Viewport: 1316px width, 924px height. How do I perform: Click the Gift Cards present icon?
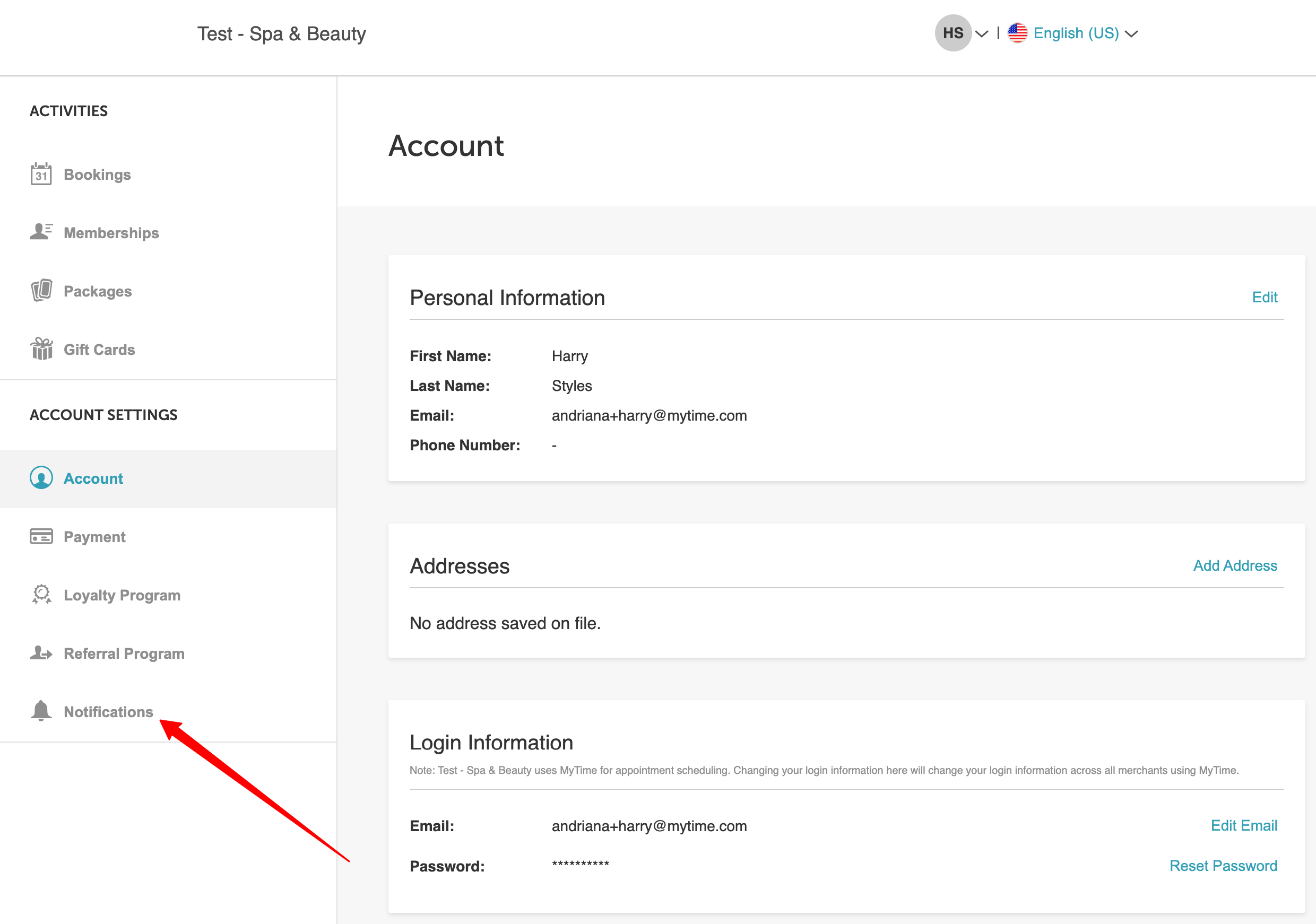pyautogui.click(x=41, y=349)
